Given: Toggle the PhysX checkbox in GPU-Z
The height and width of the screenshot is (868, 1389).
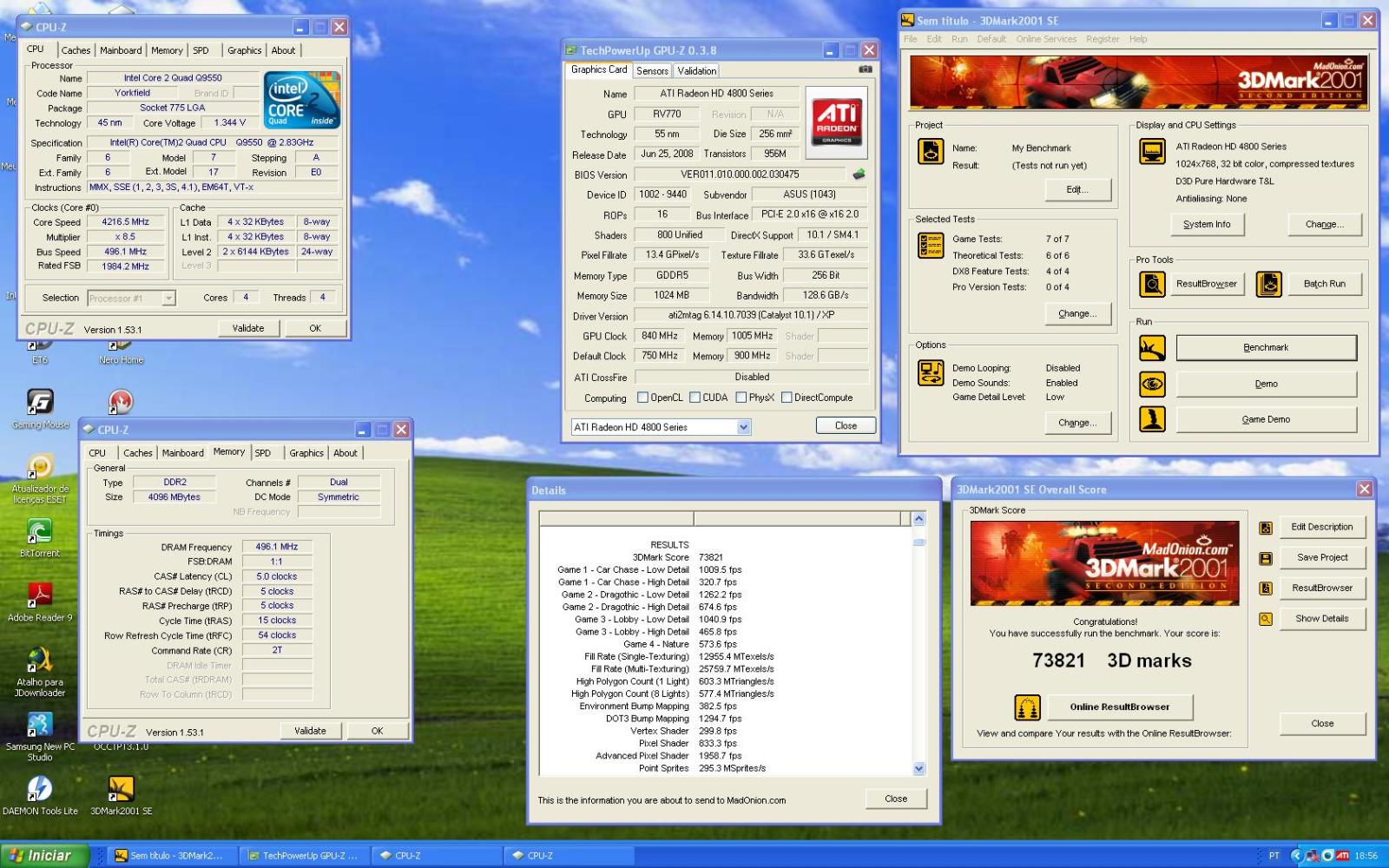Looking at the screenshot, I should point(741,398).
